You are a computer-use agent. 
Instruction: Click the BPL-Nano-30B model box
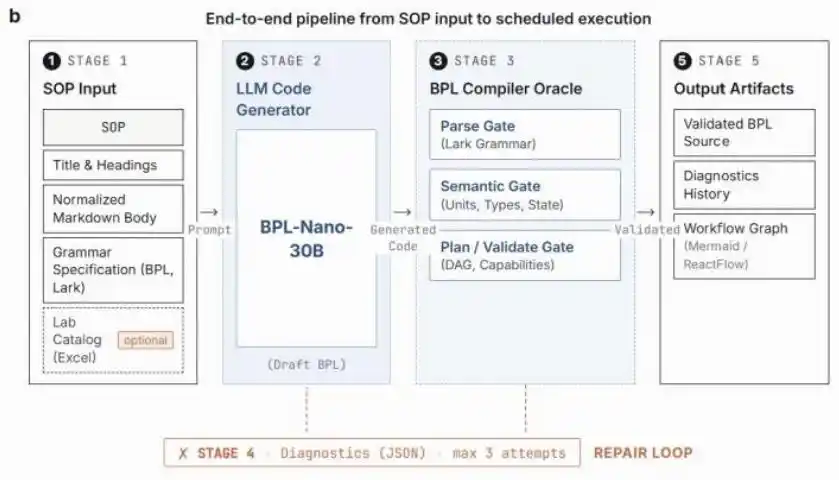pyautogui.click(x=307, y=239)
